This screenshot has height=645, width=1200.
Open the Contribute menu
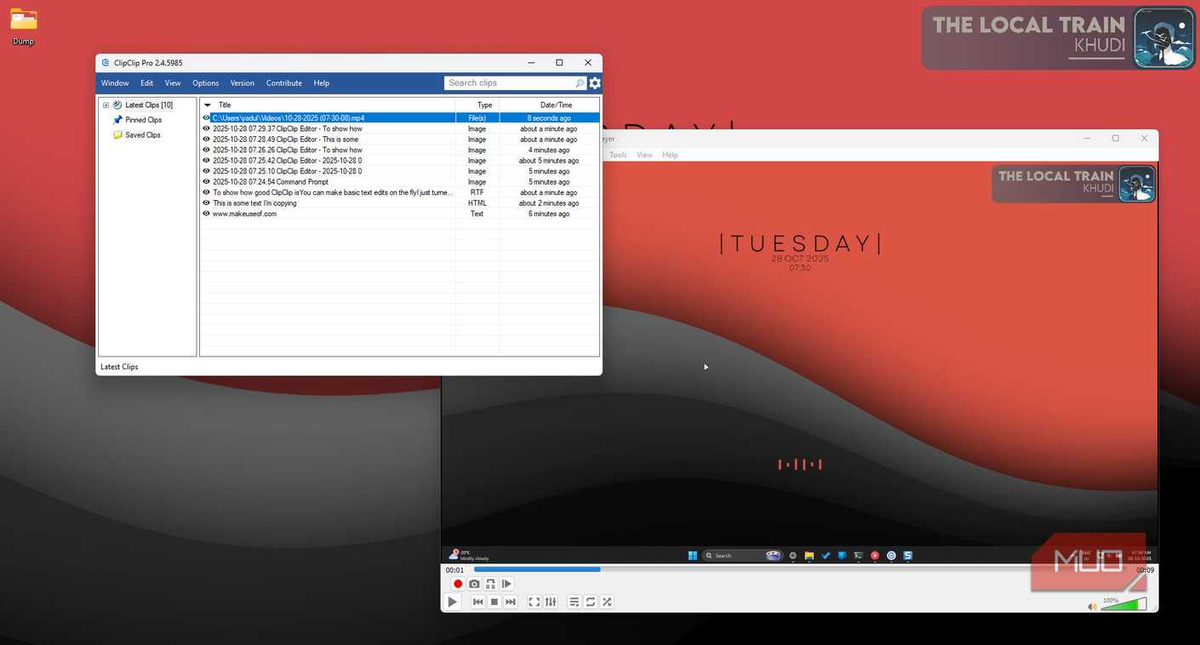click(x=284, y=83)
